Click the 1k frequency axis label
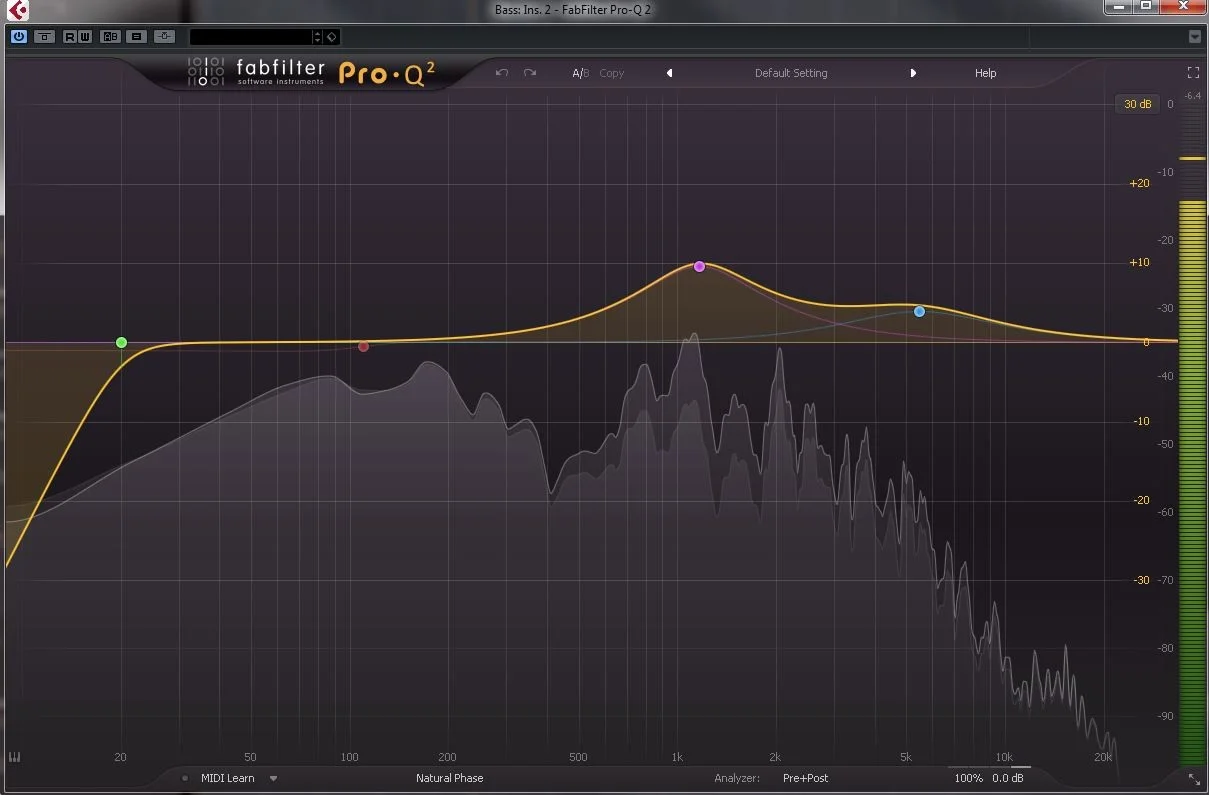This screenshot has width=1209, height=795. pyautogui.click(x=677, y=757)
